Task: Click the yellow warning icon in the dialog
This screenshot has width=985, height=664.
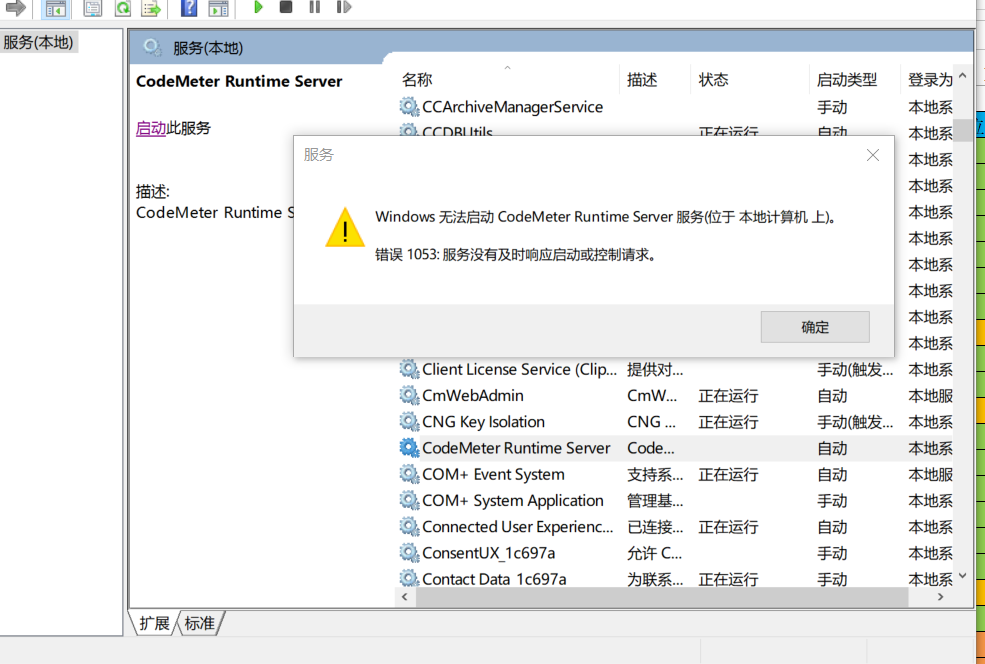Action: pos(345,228)
